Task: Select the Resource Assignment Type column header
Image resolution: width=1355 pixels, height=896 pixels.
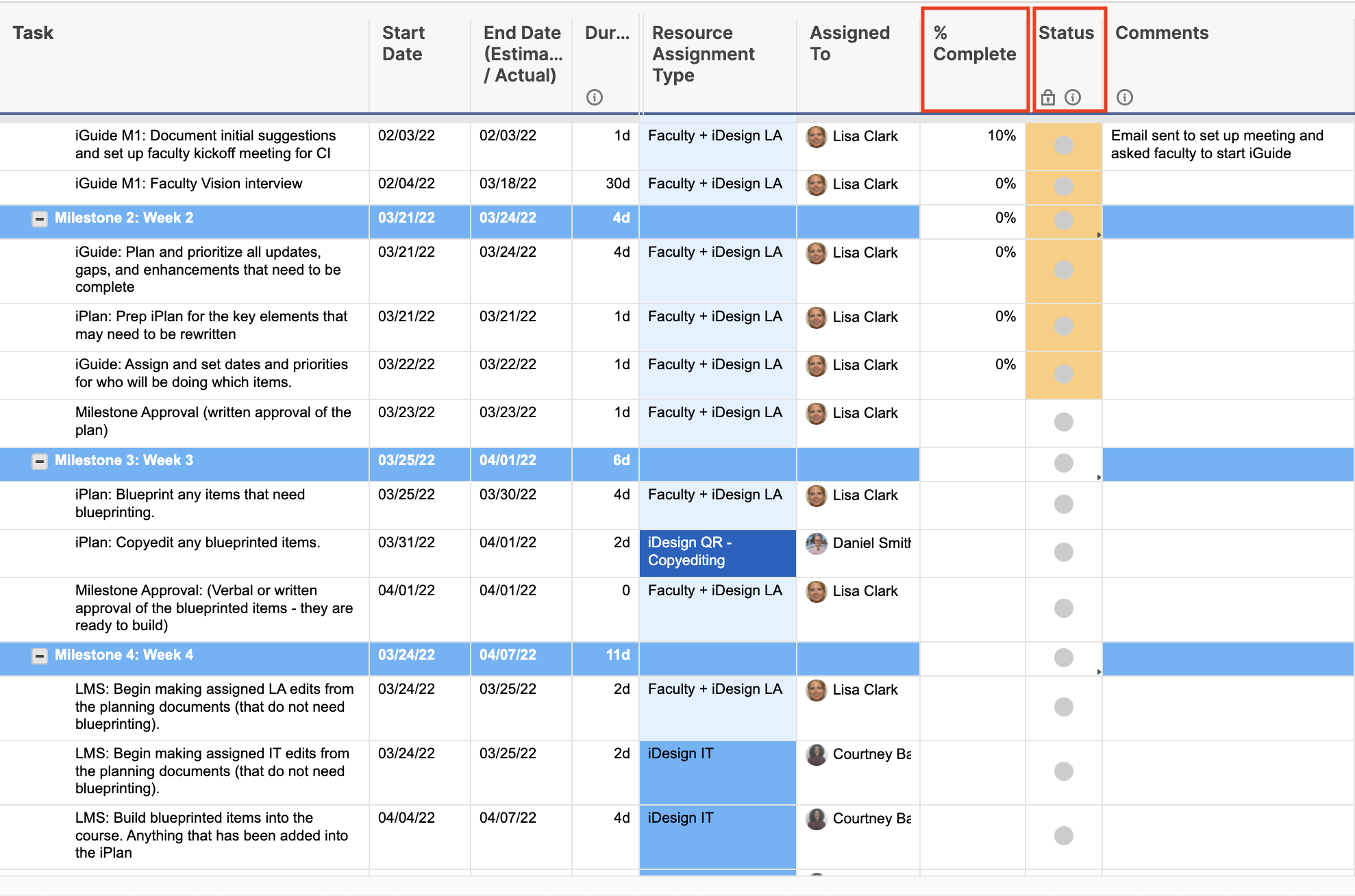Action: [704, 54]
